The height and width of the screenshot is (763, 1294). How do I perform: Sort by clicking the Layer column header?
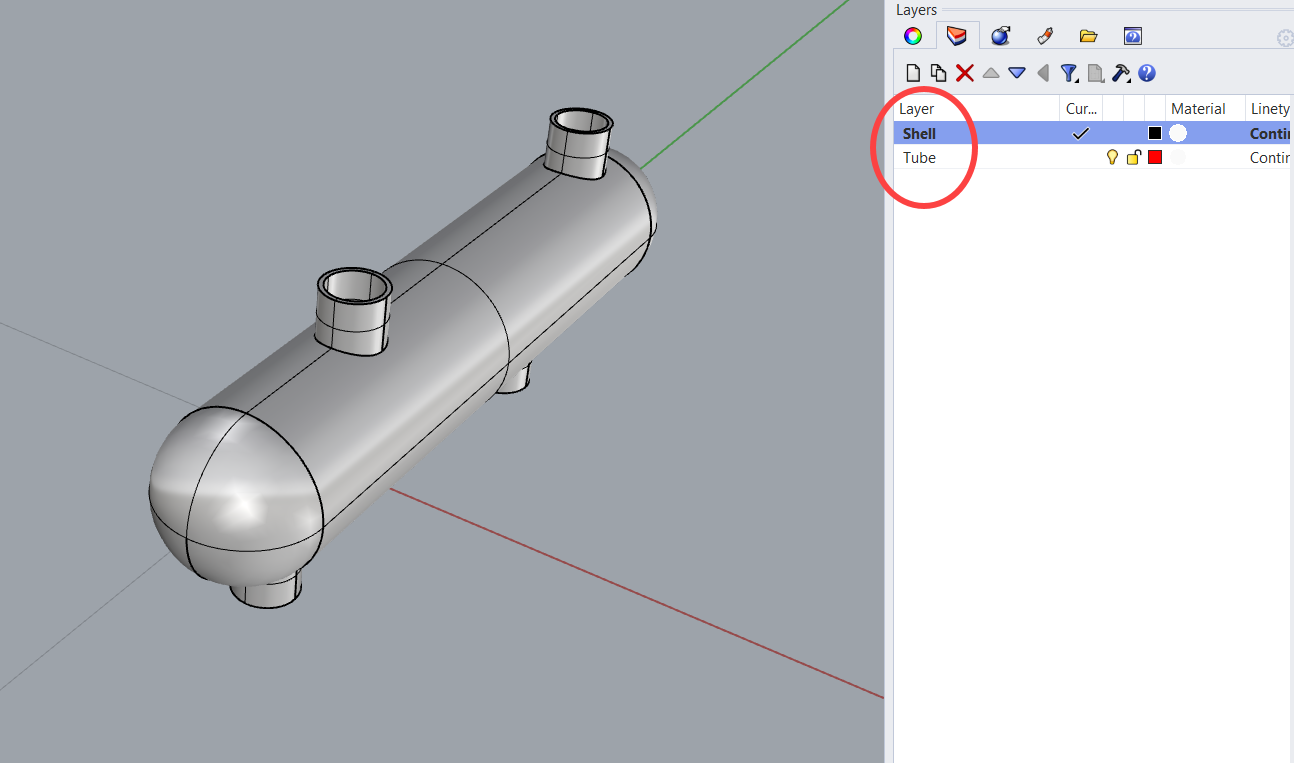tap(916, 108)
